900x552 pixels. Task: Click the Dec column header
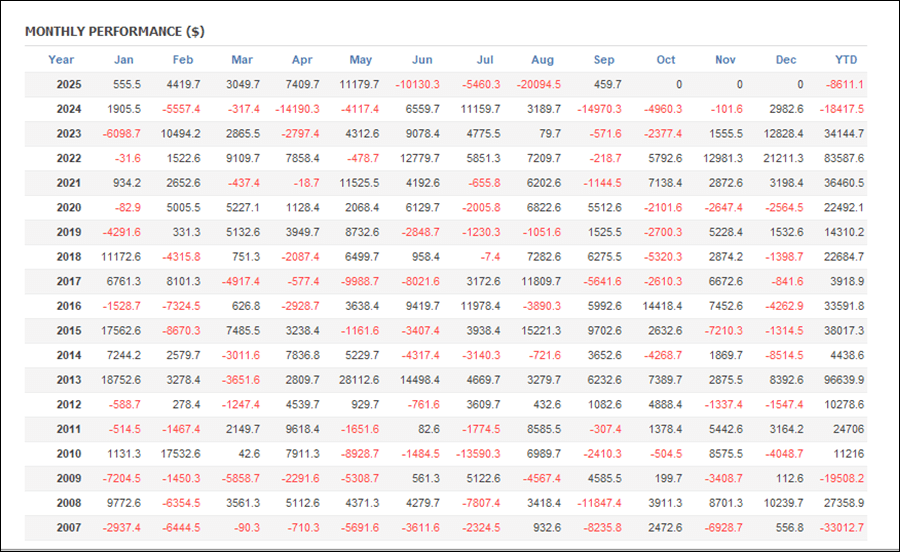pyautogui.click(x=786, y=60)
